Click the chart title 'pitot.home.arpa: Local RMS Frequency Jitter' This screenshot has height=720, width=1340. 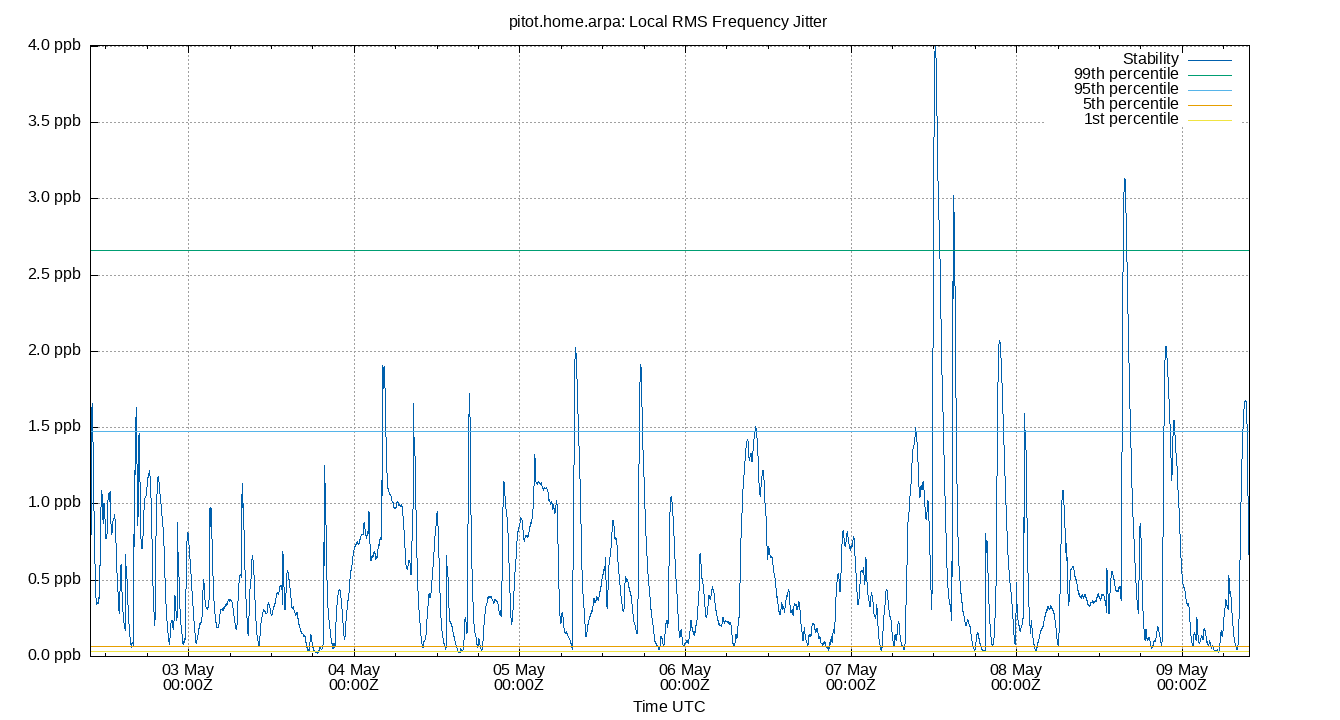pyautogui.click(x=669, y=21)
